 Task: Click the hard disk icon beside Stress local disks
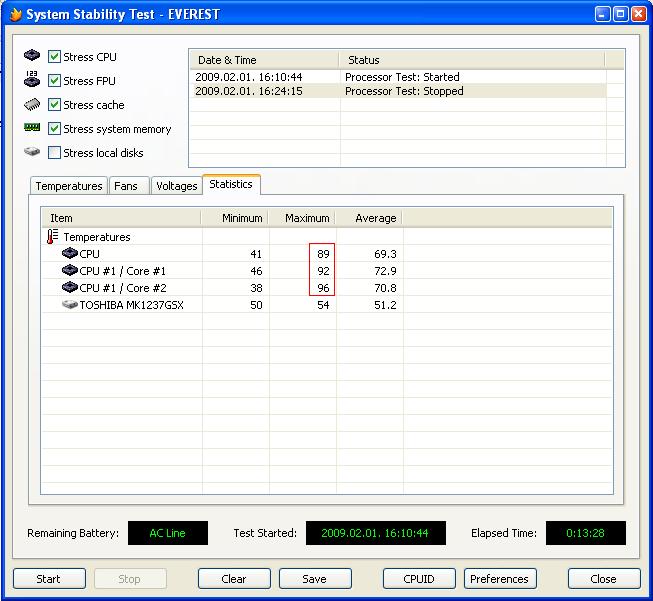(32, 151)
